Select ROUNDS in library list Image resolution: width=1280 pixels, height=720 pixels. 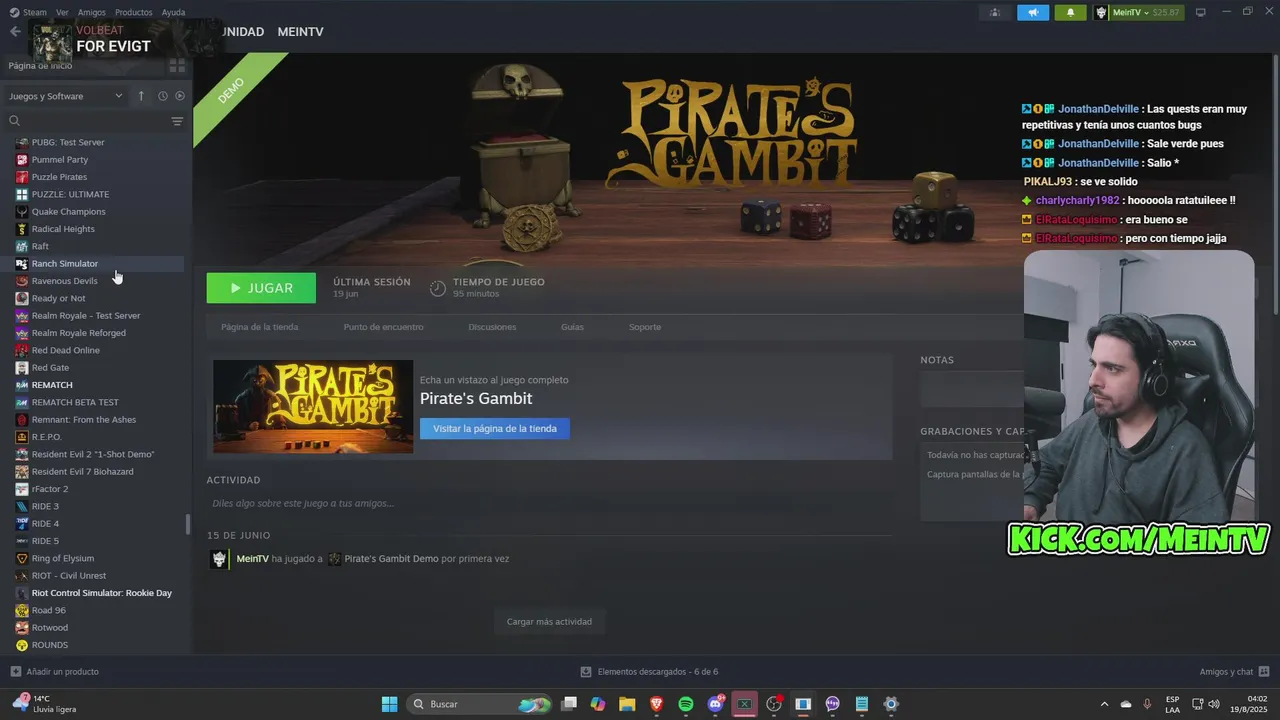click(50, 645)
